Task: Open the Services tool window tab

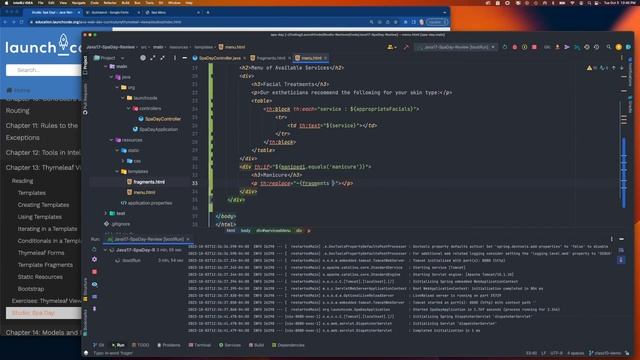Action: point(230,345)
